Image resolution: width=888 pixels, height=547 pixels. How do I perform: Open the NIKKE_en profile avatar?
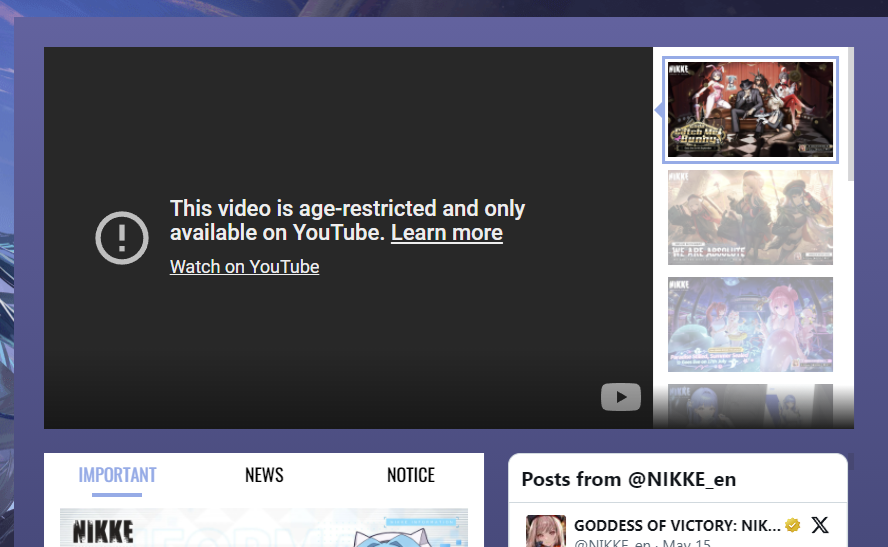(x=545, y=531)
